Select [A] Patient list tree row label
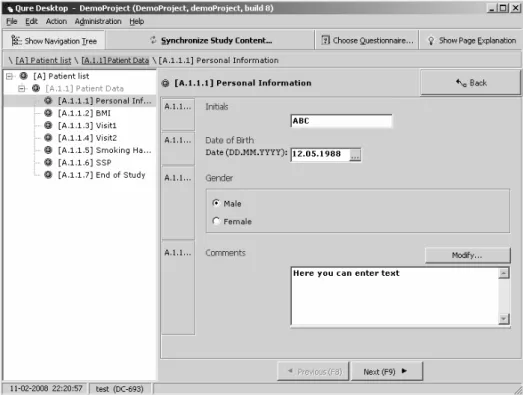 coord(61,76)
